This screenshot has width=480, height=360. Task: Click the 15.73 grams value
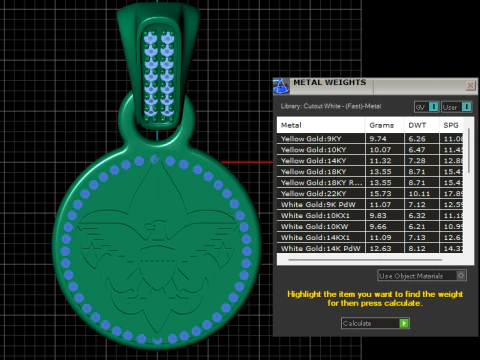[x=380, y=194]
